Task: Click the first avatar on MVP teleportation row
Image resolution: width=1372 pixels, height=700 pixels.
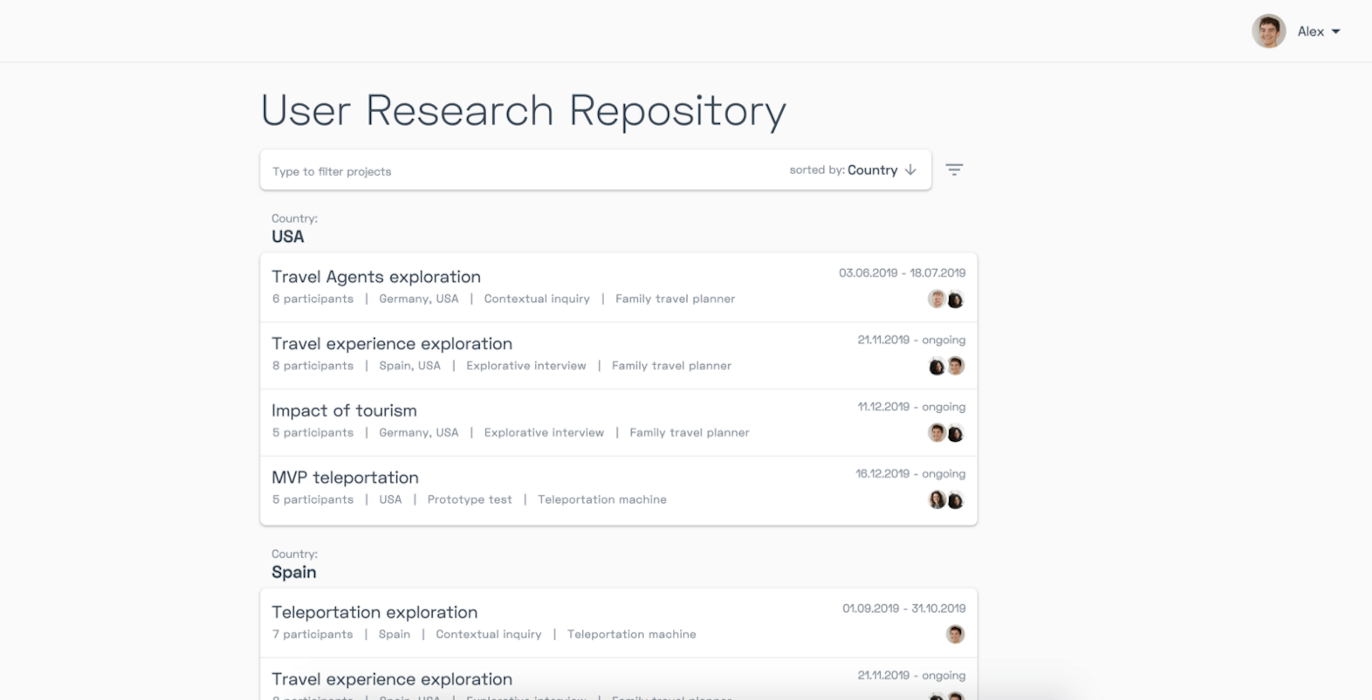Action: click(x=937, y=499)
